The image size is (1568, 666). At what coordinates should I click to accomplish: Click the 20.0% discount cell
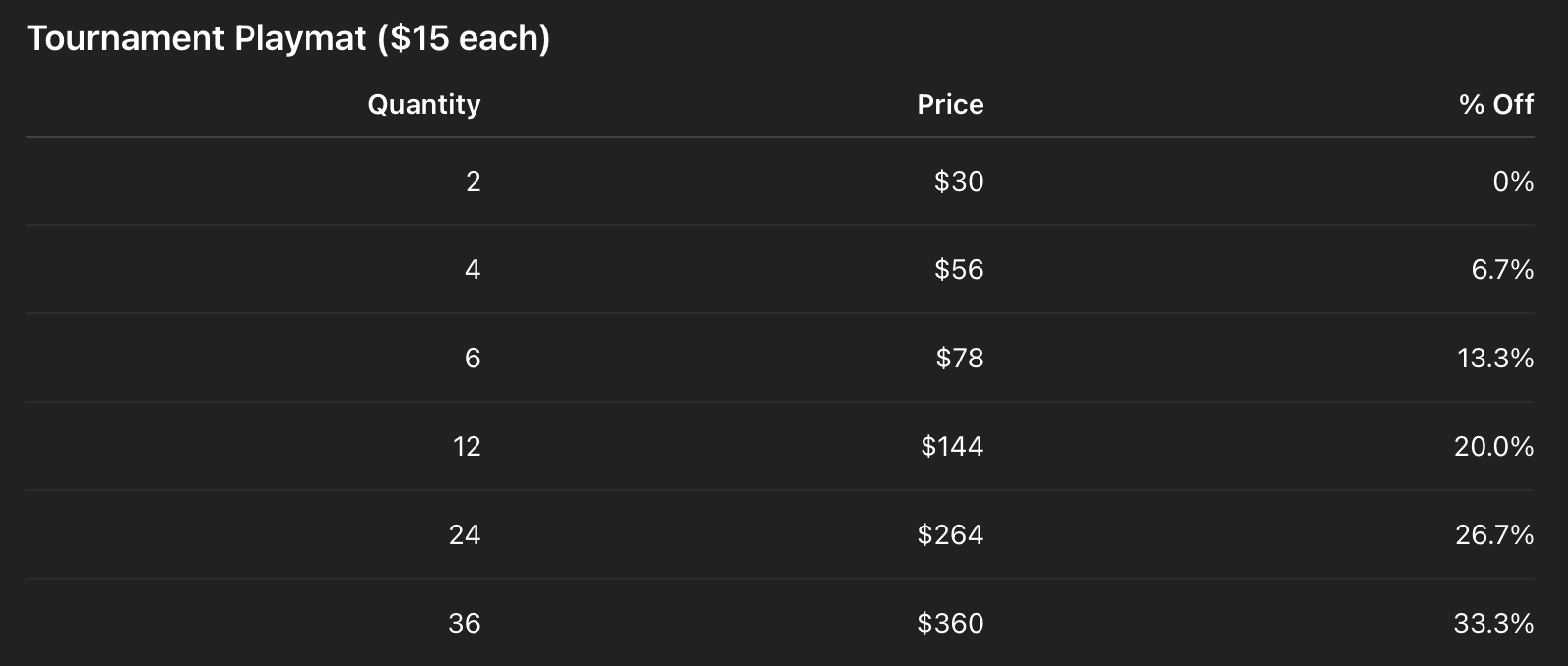1493,446
